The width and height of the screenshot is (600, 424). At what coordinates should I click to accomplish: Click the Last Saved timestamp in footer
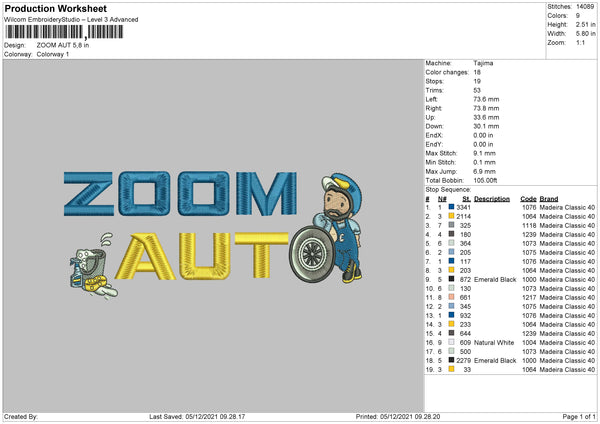[x=197, y=417]
